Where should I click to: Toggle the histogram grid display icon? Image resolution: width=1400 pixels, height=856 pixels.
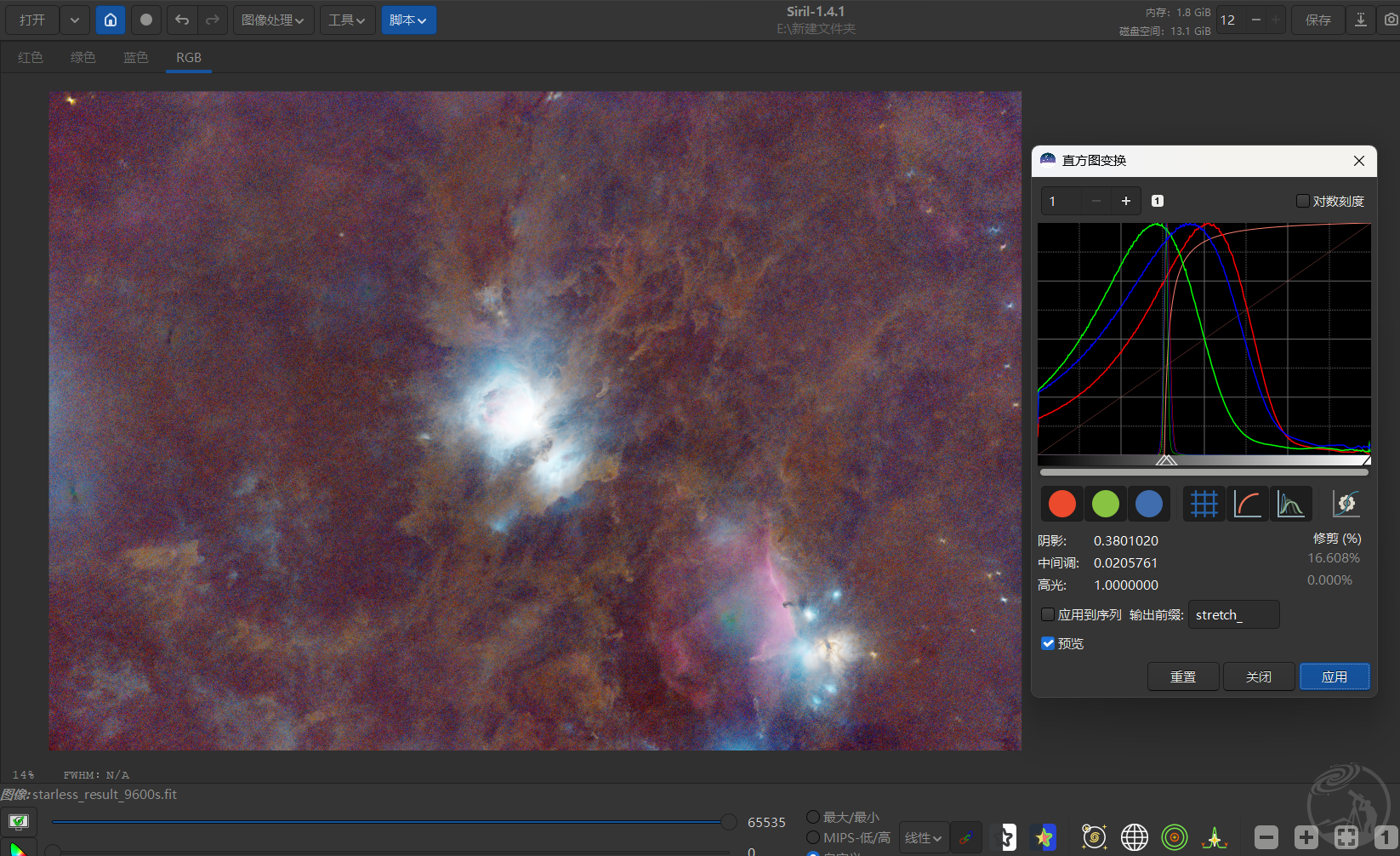pyautogui.click(x=1204, y=504)
